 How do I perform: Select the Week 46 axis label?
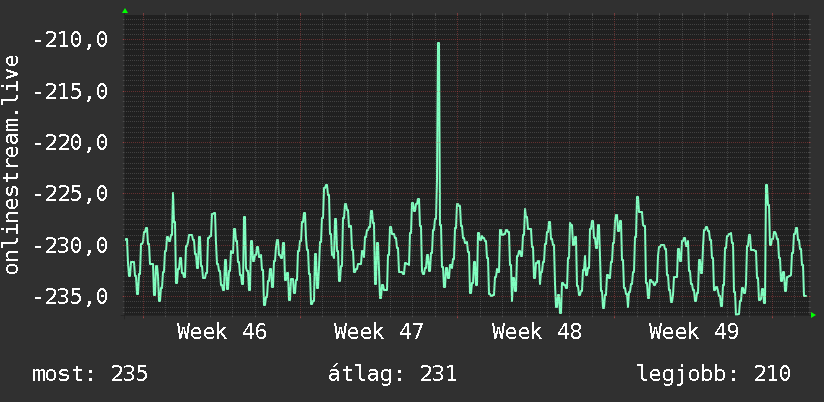pyautogui.click(x=222, y=332)
